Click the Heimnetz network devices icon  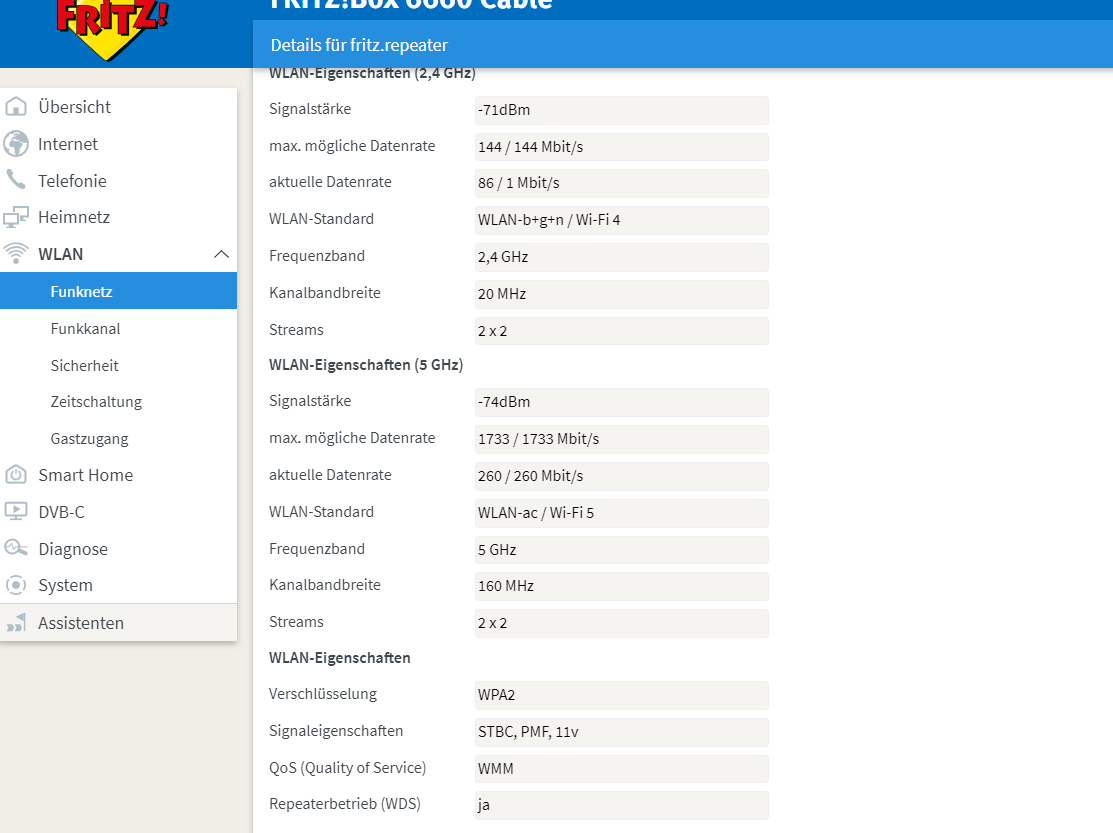pos(16,217)
